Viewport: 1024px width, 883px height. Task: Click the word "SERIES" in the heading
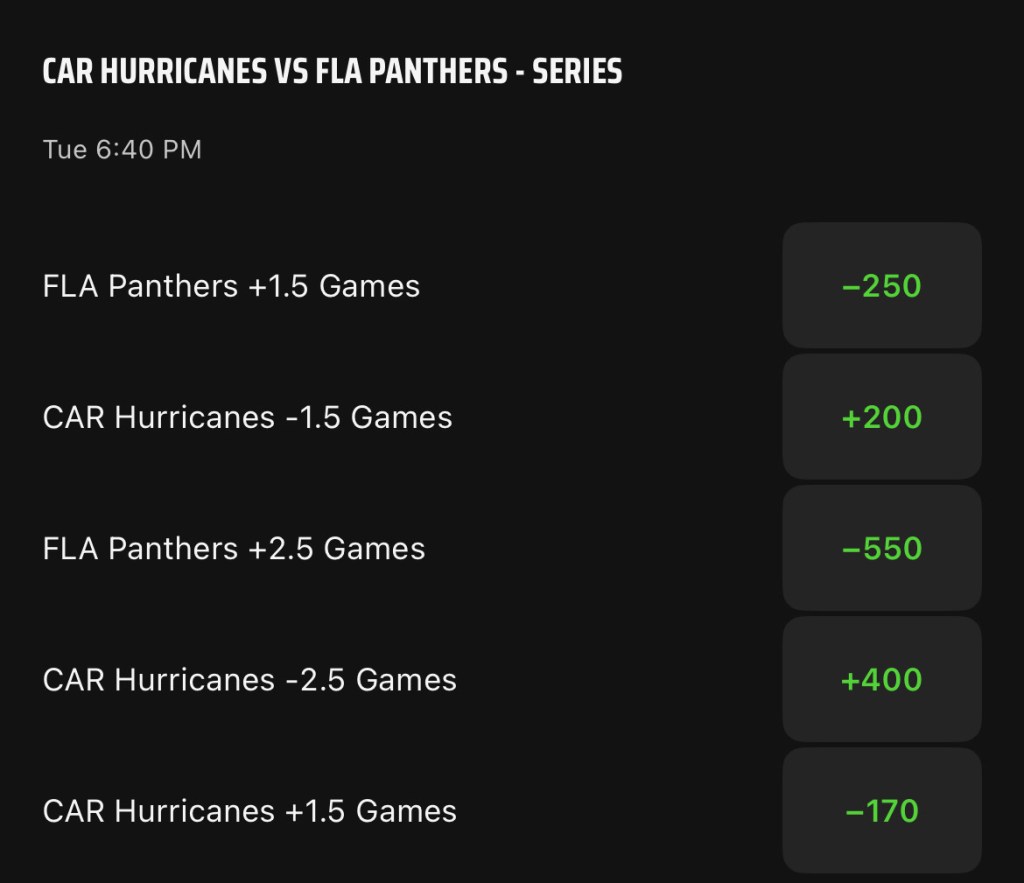[x=577, y=72]
